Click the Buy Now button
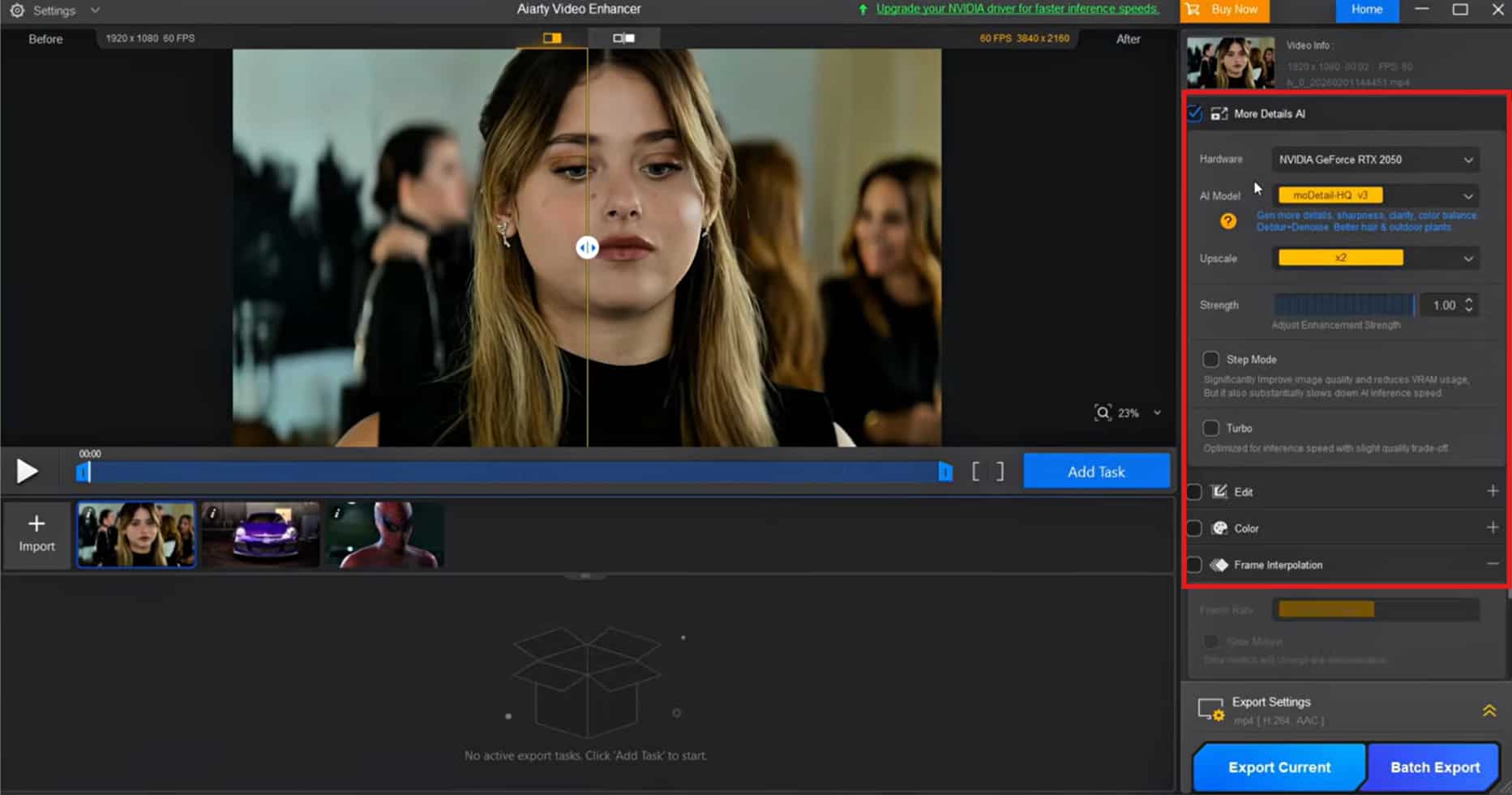Viewport: 1512px width, 795px height. (x=1224, y=10)
